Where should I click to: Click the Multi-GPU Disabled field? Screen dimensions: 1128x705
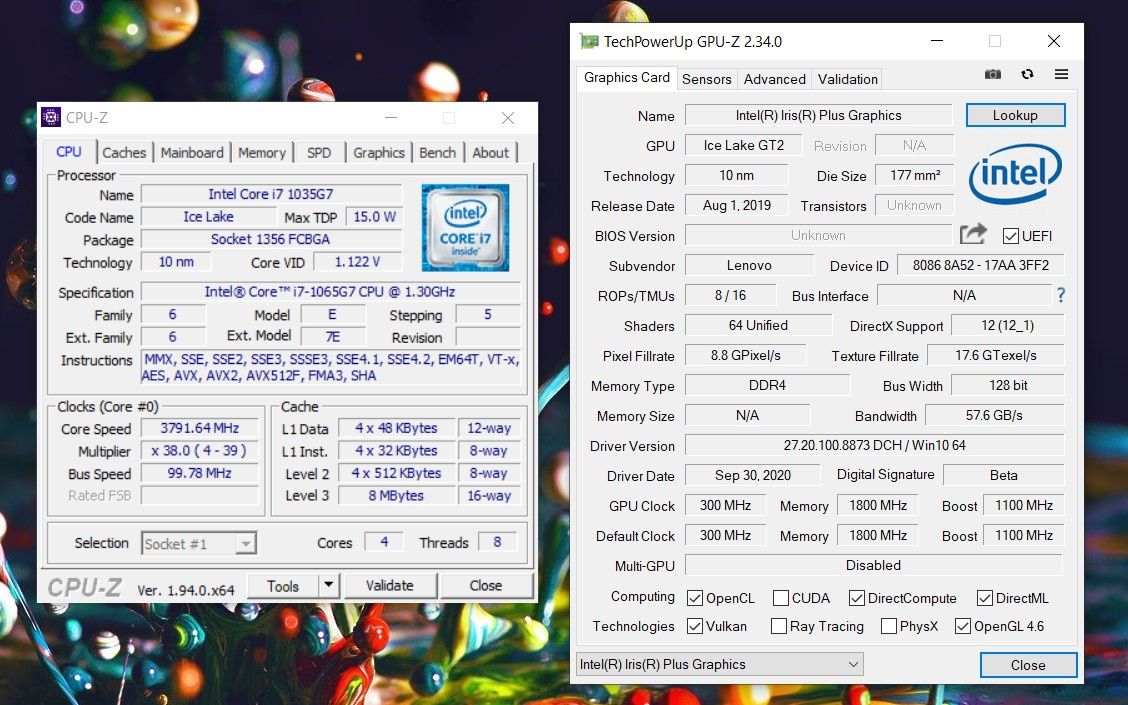tap(873, 565)
